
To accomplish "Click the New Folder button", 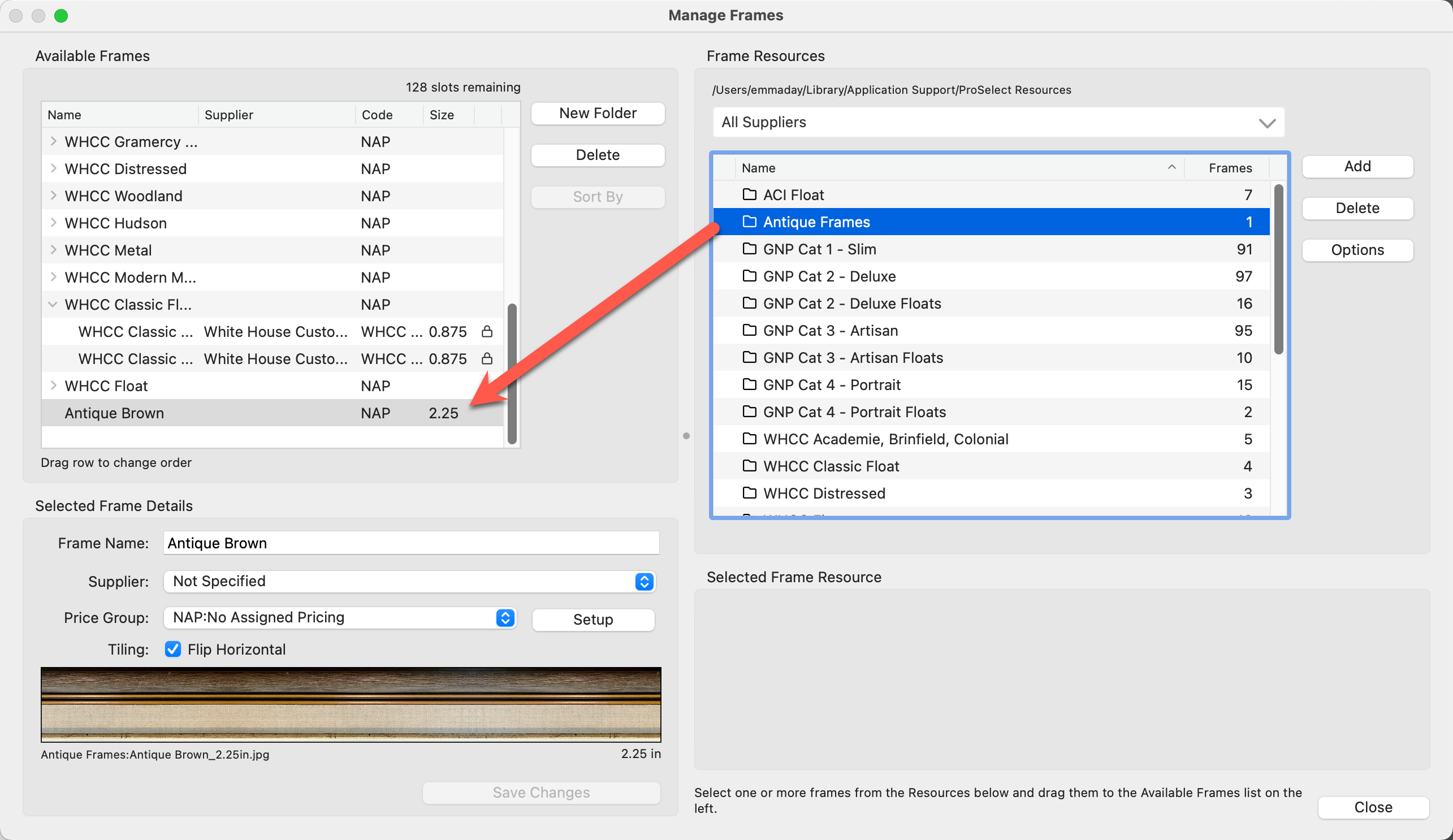I will click(598, 113).
